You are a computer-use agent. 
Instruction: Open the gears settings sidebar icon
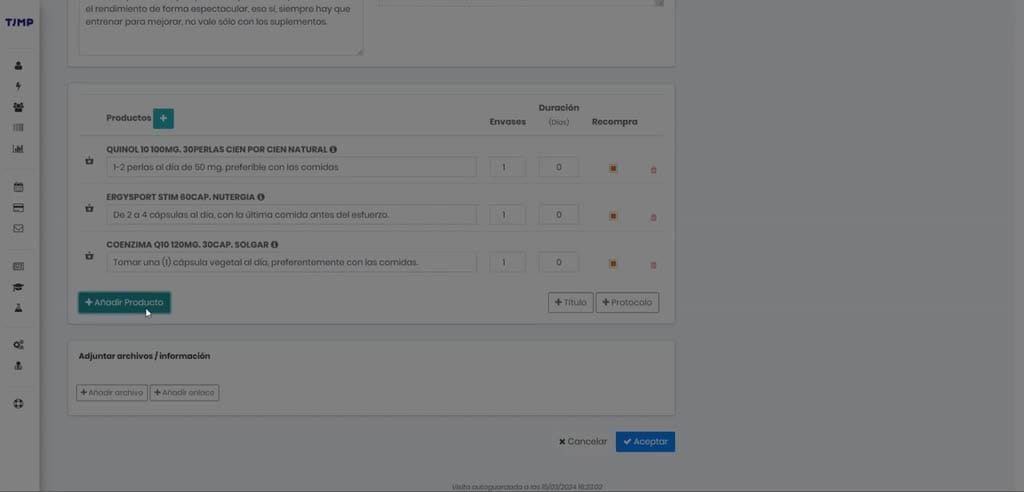[18, 345]
